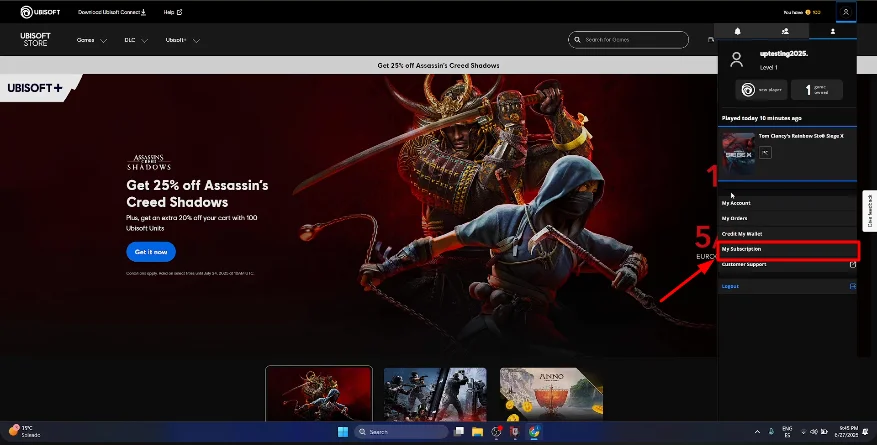Open the ENG language indicator
This screenshot has height=445, width=877.
(x=787, y=431)
